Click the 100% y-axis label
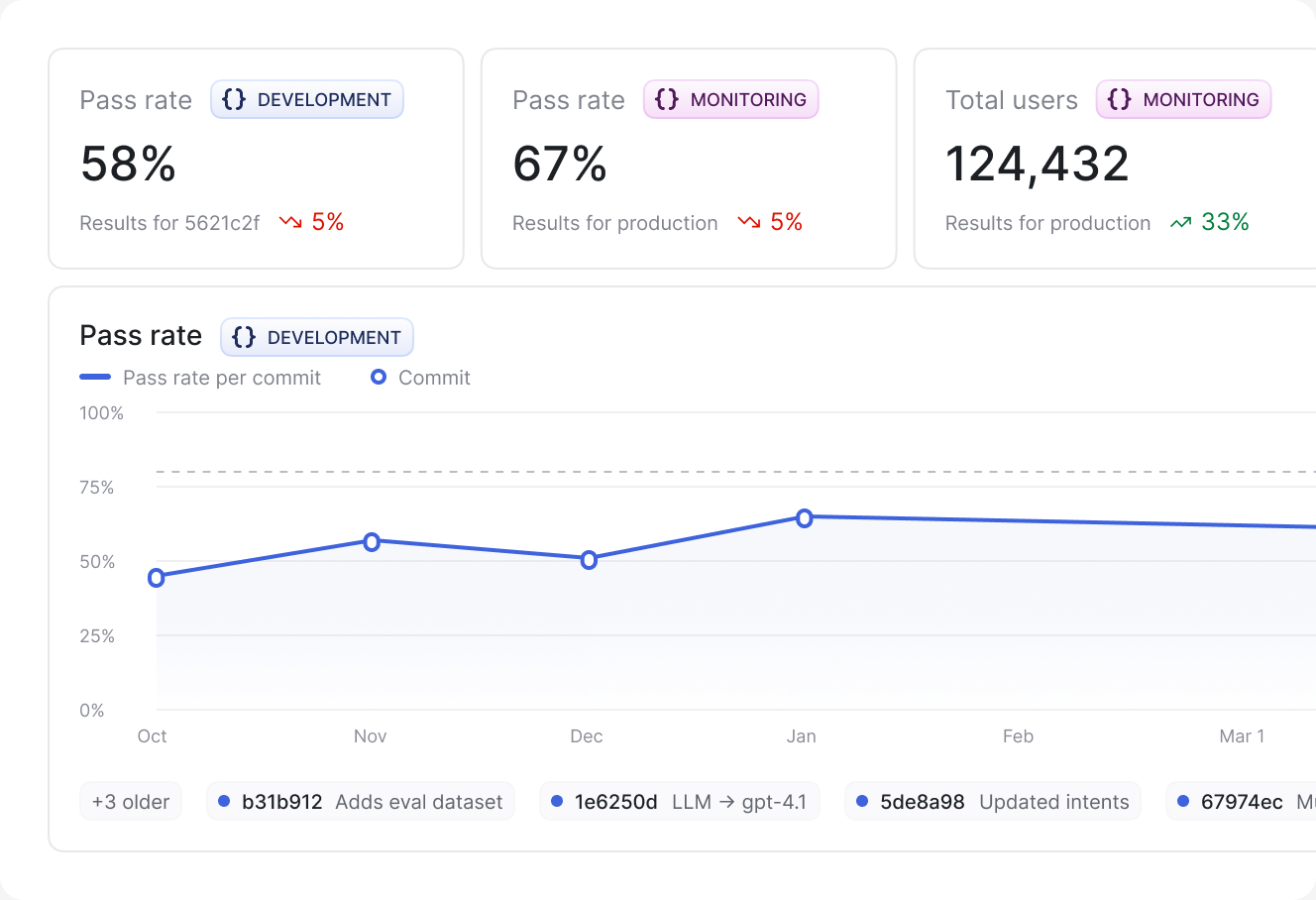The image size is (1316, 900). tap(101, 413)
